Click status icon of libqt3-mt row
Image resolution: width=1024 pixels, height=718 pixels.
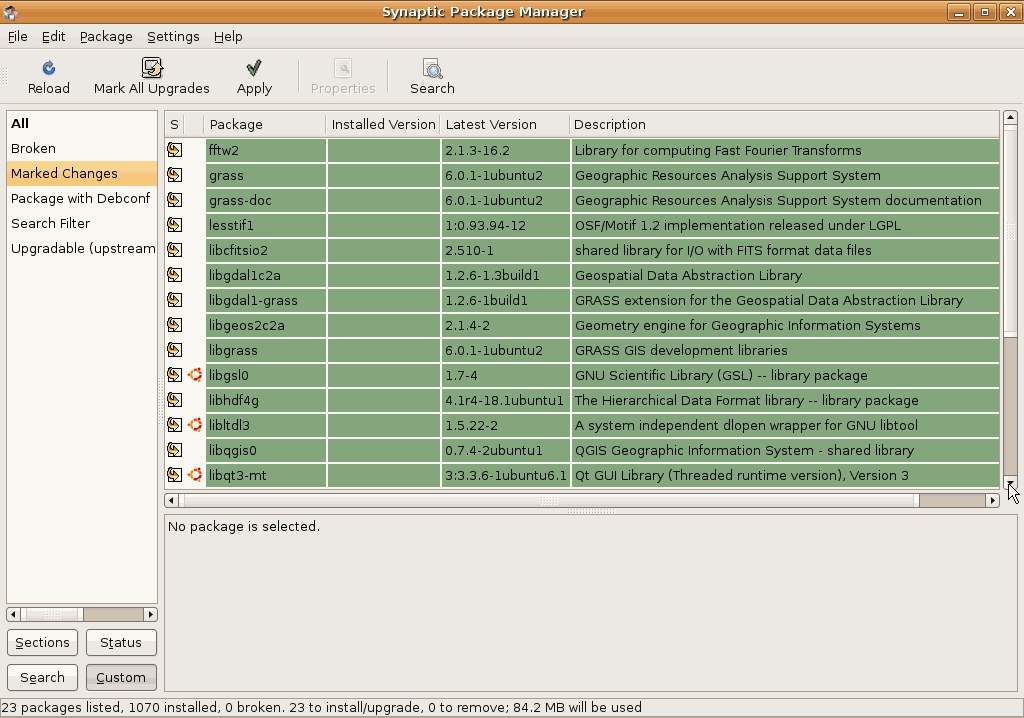(174, 476)
